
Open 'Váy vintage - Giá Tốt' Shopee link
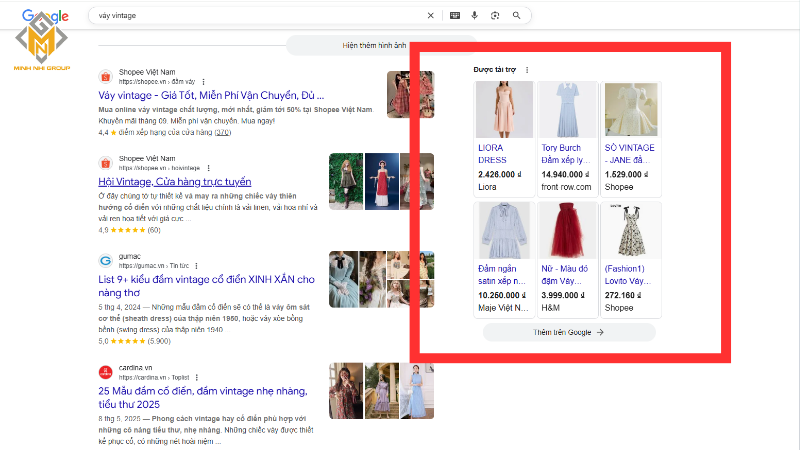pyautogui.click(x=211, y=95)
